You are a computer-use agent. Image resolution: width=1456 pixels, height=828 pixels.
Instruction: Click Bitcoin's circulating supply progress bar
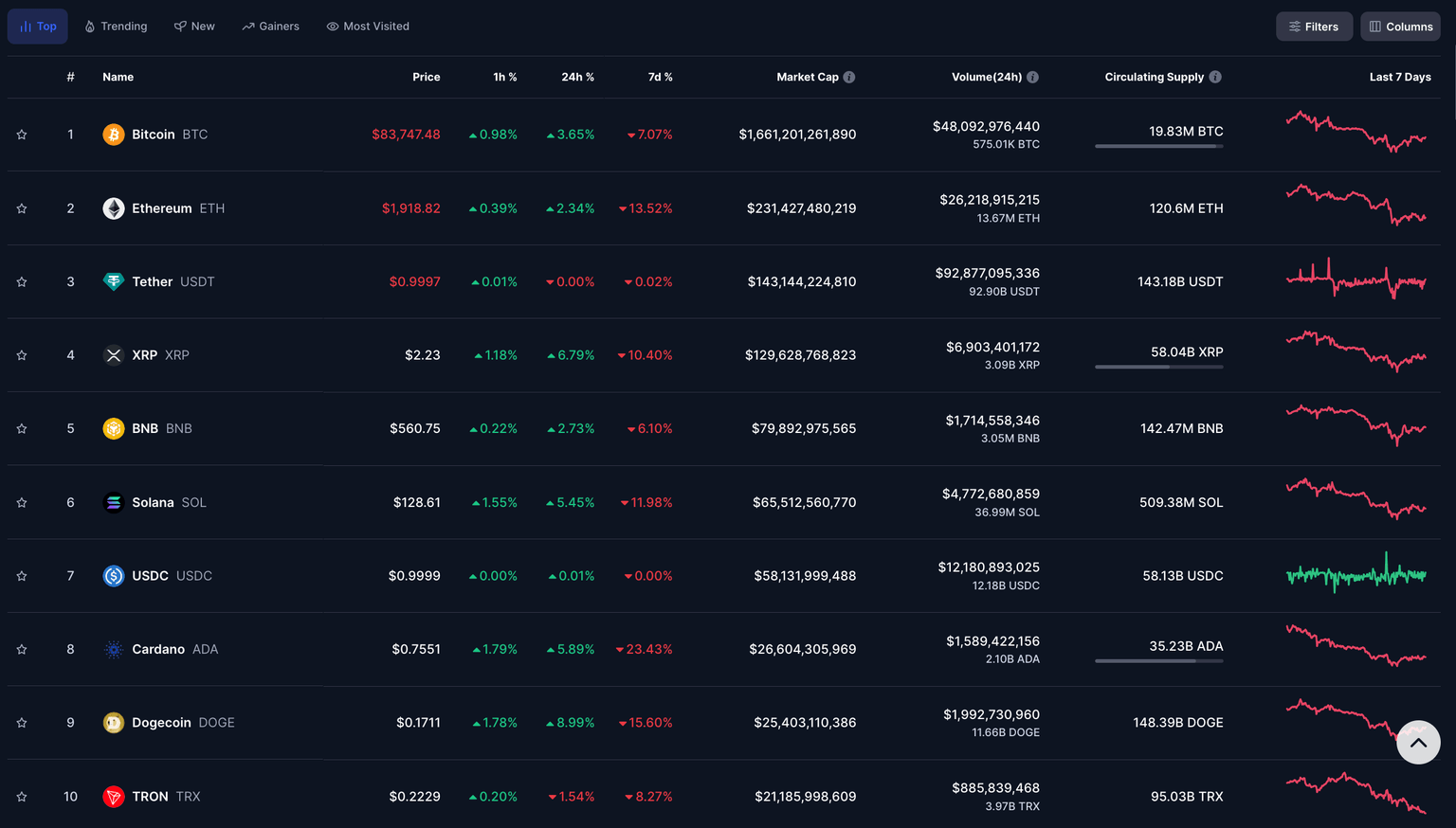point(1158,149)
